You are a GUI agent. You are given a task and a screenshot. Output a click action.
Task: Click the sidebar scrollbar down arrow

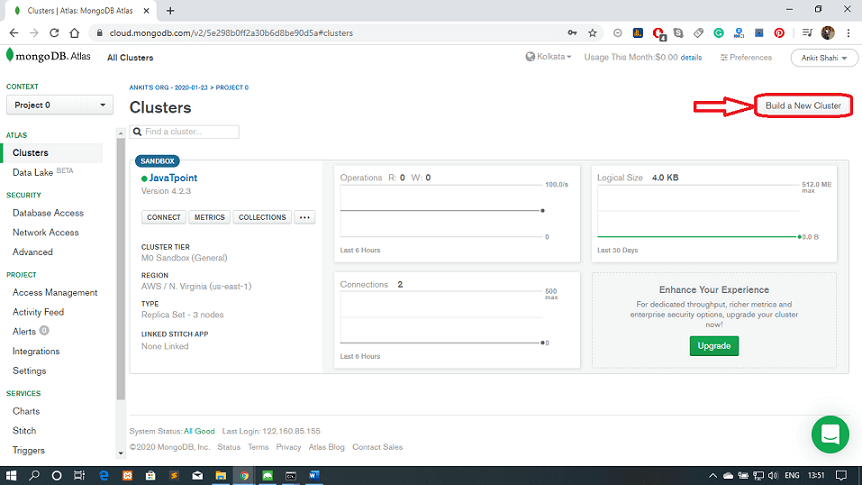(x=121, y=454)
